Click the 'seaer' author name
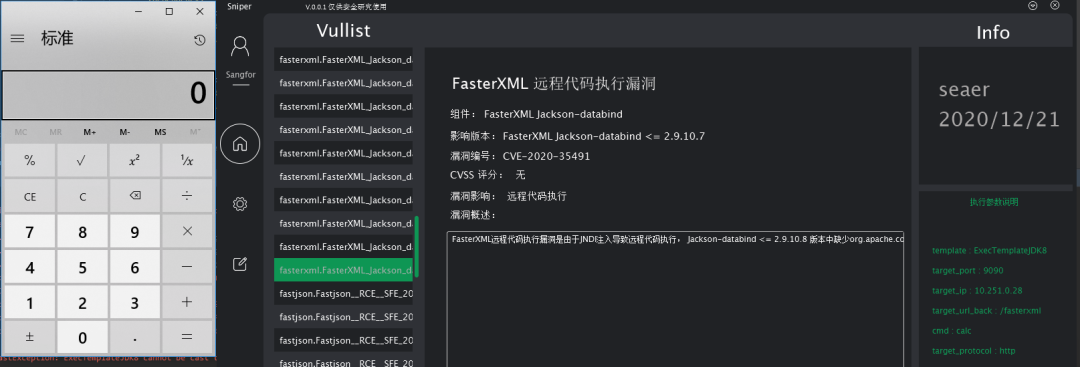The image size is (1080, 367). click(964, 90)
